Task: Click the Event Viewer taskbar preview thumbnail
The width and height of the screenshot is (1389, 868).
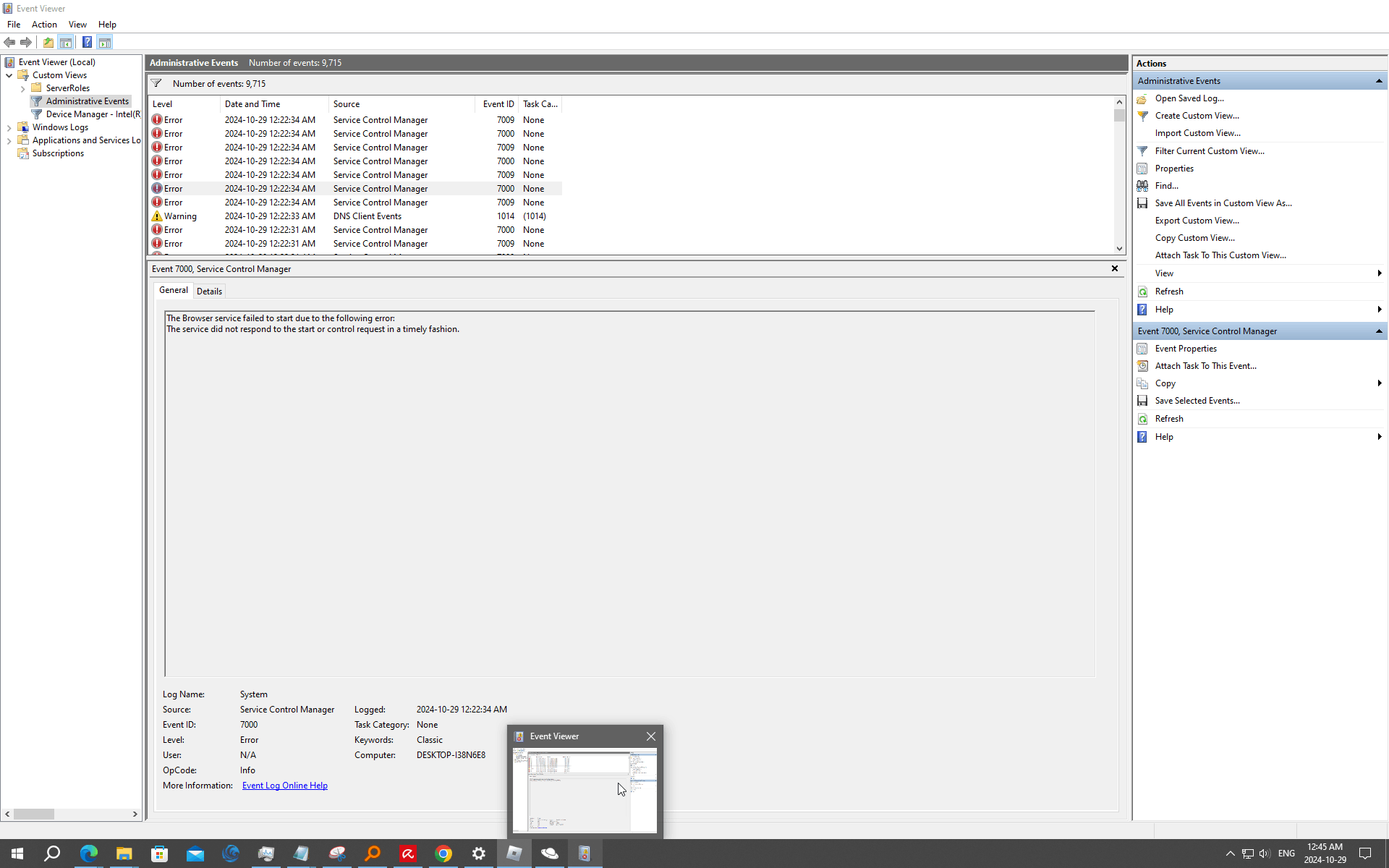Action: point(585,791)
